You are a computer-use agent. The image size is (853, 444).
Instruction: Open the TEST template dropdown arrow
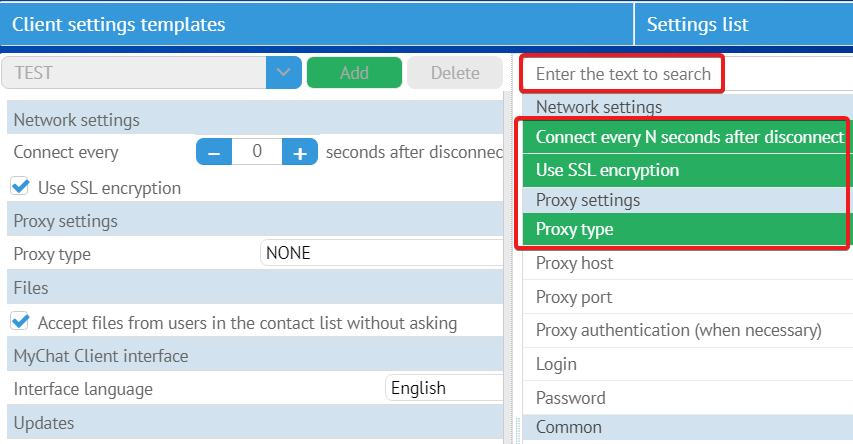pos(283,73)
